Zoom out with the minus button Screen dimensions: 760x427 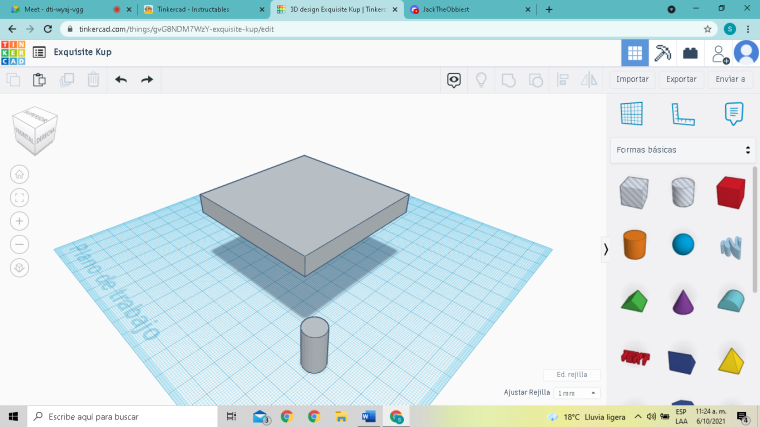click(x=19, y=244)
